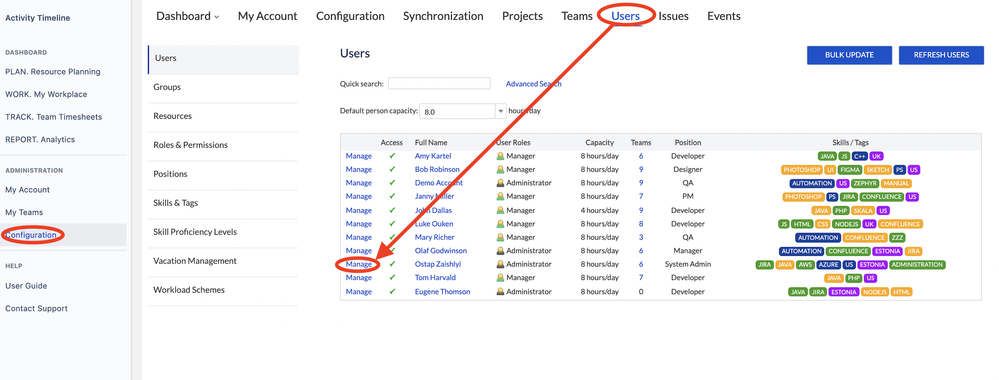Open PLAN. Resource Planning in sidebar
The width and height of the screenshot is (999, 380).
point(53,71)
